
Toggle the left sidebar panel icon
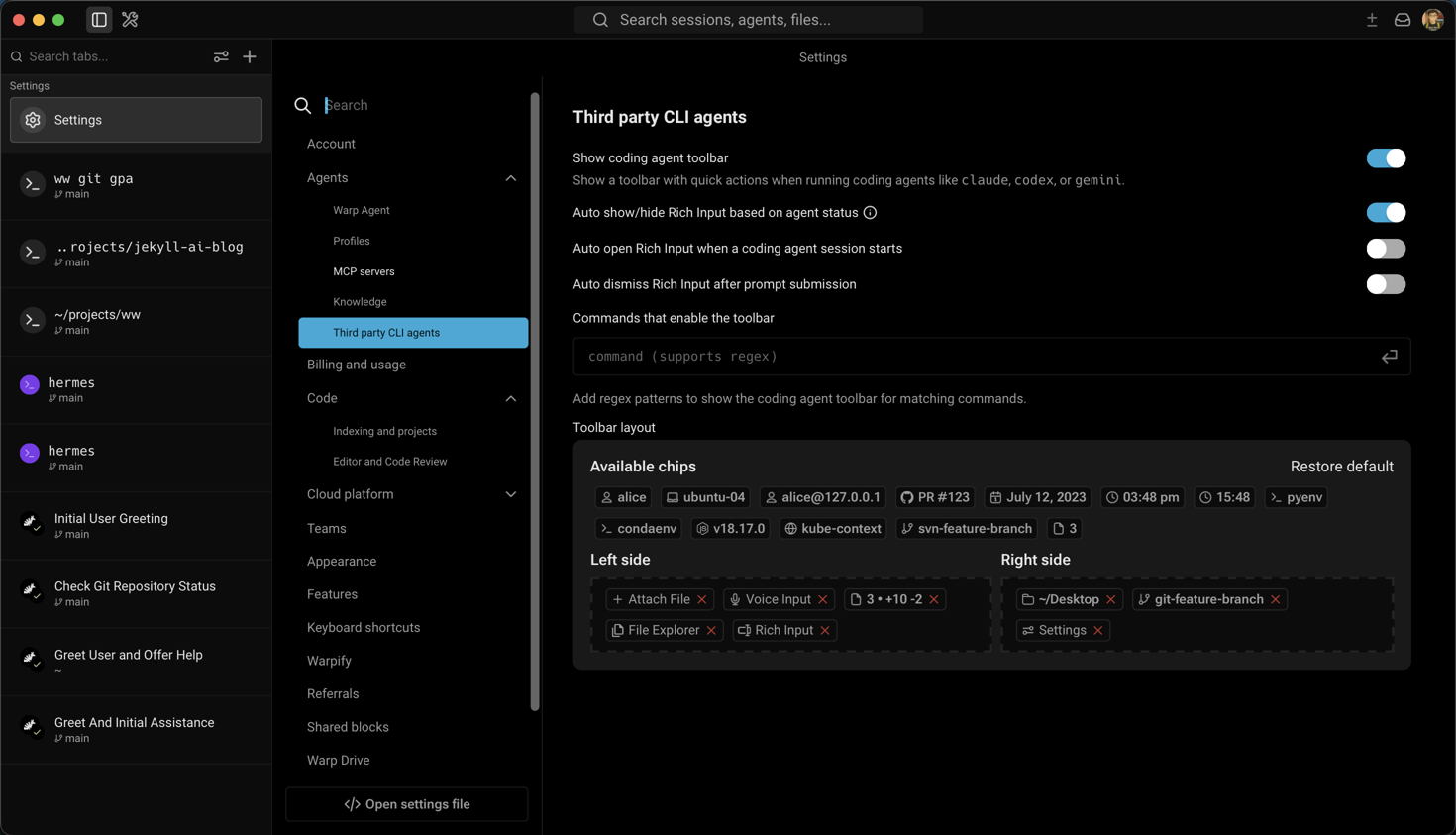(99, 20)
